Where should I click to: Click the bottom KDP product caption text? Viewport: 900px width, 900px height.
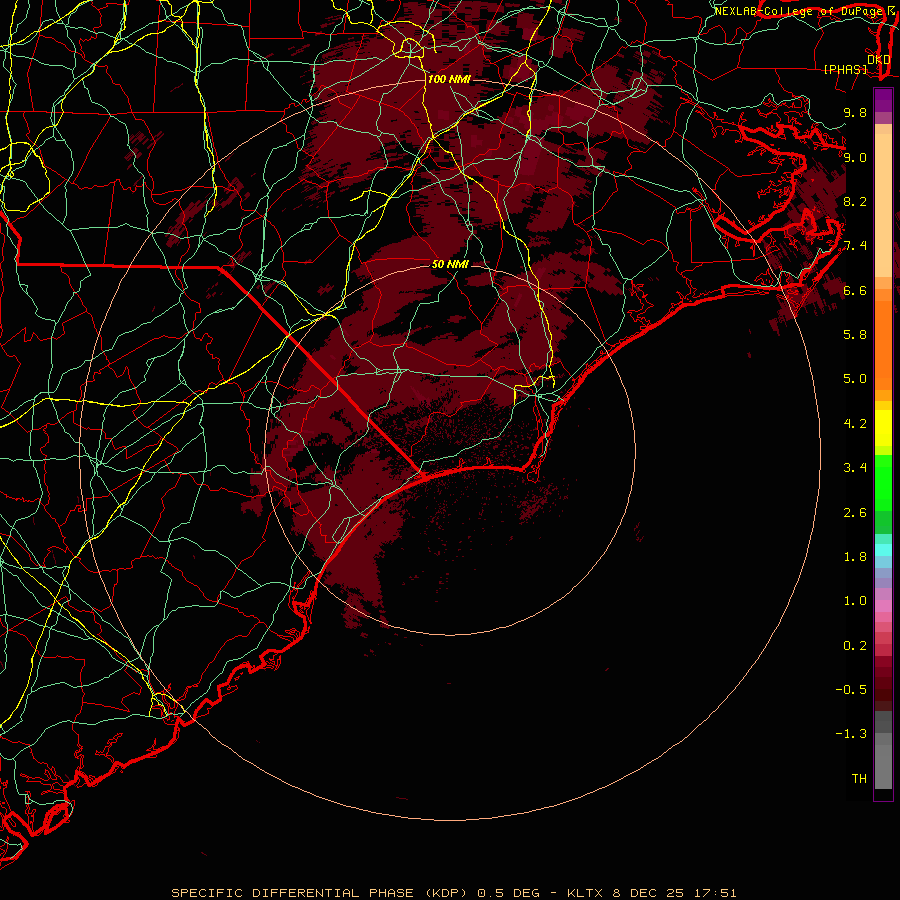[453, 893]
